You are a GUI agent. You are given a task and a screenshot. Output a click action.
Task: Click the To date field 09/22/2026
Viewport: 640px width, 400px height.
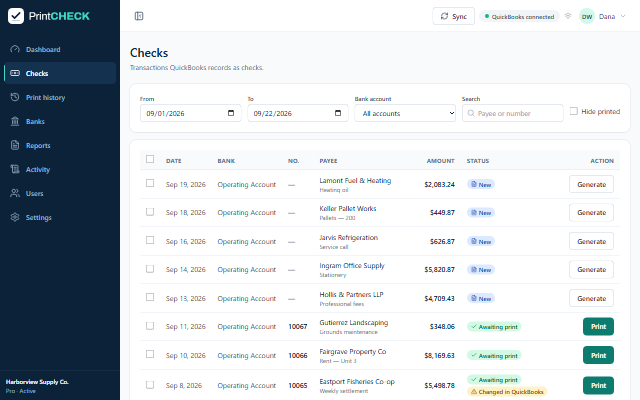(298, 113)
